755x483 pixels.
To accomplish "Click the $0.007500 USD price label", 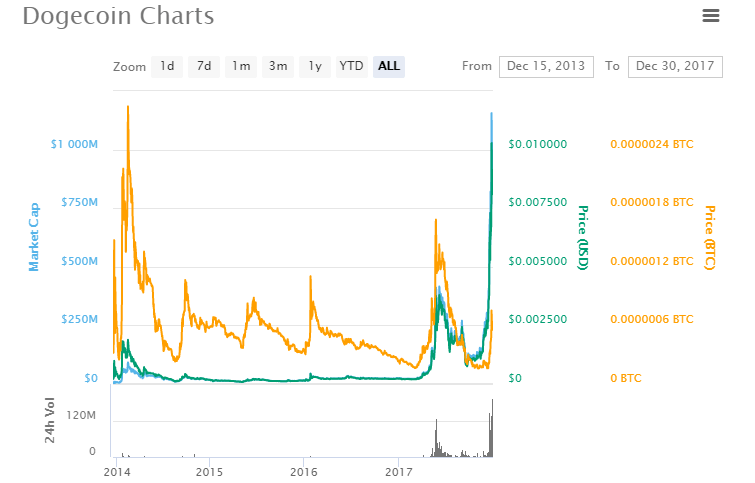I will click(x=538, y=202).
